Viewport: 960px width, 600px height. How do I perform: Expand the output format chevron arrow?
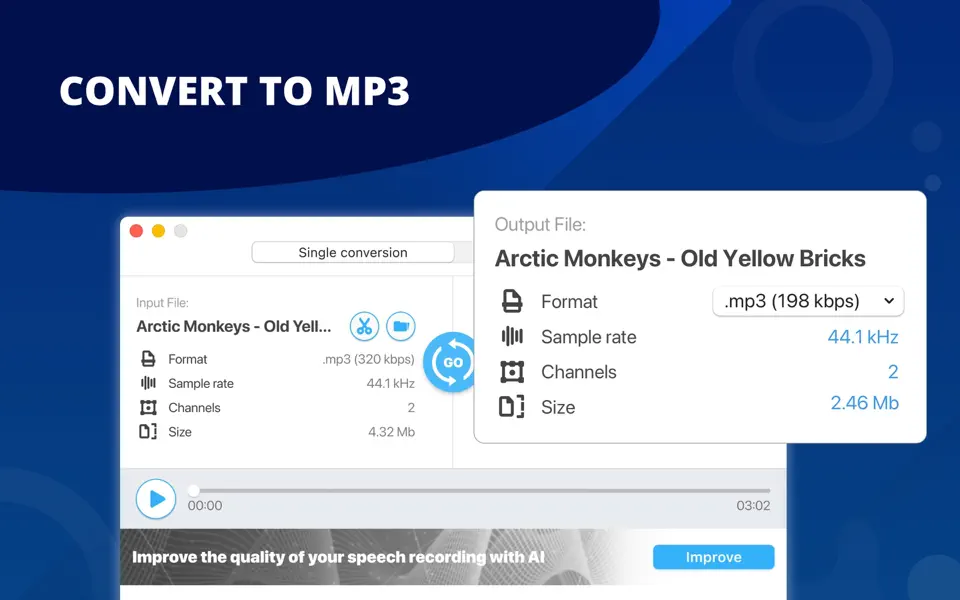888,301
